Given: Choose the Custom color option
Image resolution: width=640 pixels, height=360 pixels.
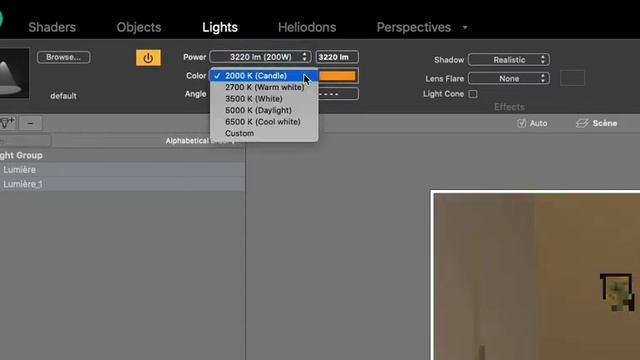Looking at the screenshot, I should point(264,133).
